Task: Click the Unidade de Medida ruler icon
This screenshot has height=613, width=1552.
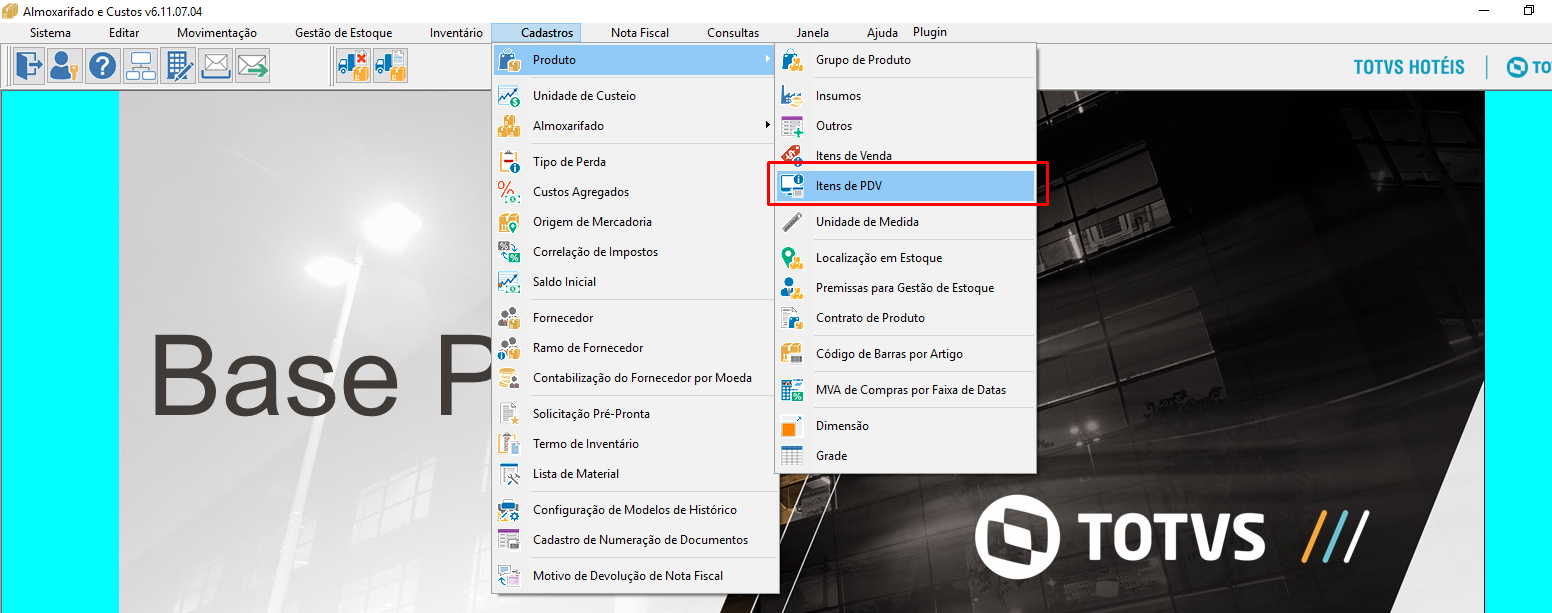Action: tap(792, 222)
